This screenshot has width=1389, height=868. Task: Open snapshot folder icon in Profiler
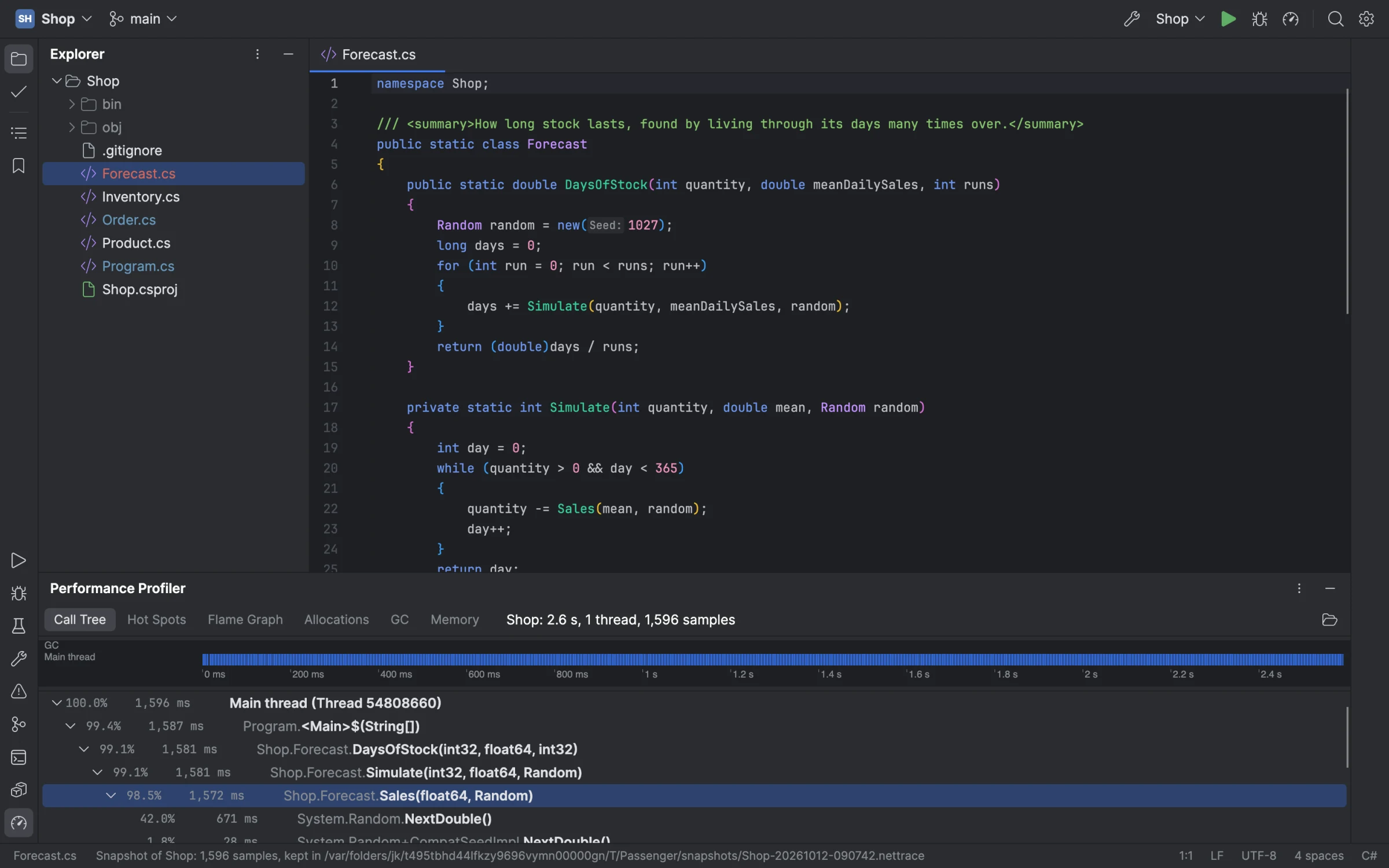coord(1329,620)
